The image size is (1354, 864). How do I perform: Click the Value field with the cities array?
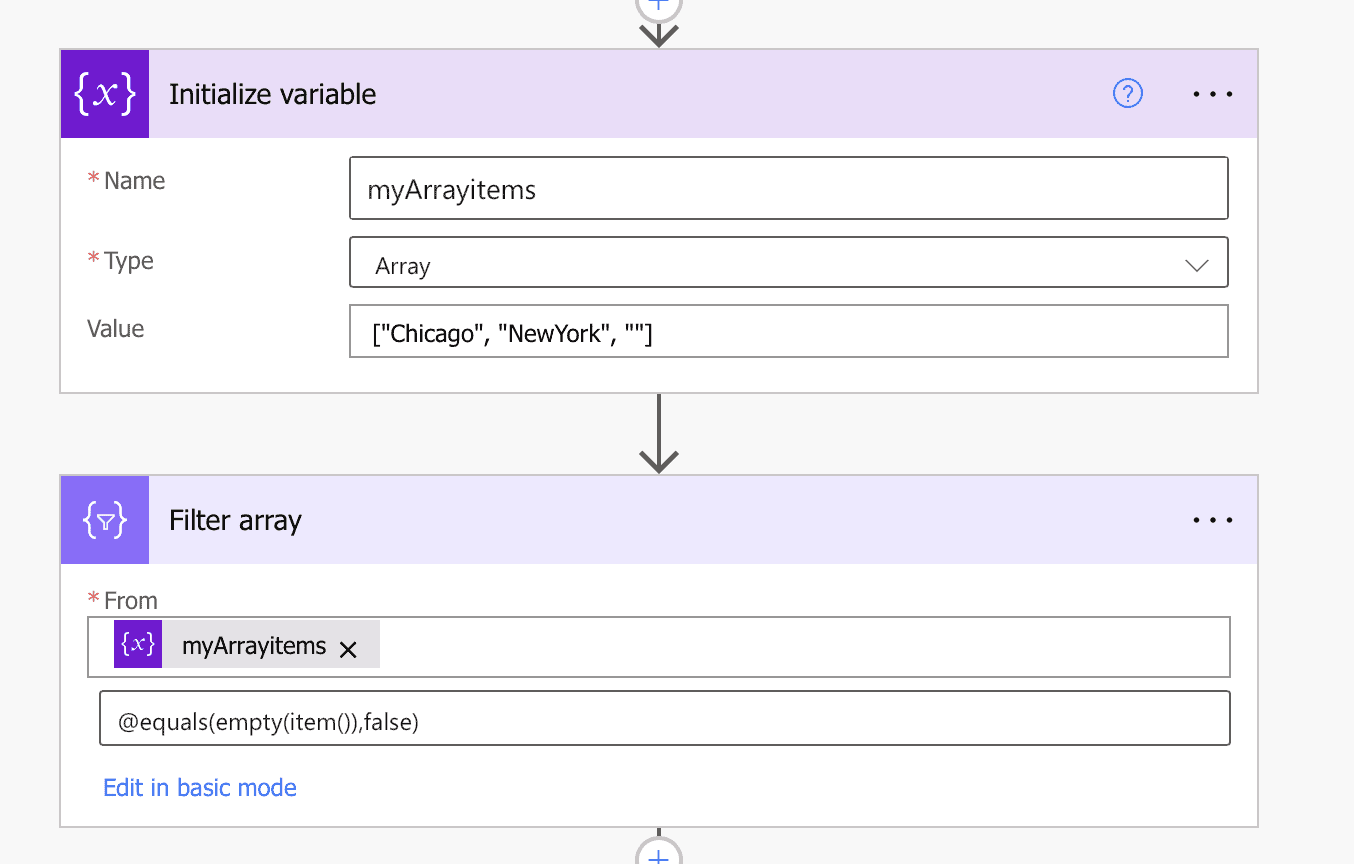[789, 332]
